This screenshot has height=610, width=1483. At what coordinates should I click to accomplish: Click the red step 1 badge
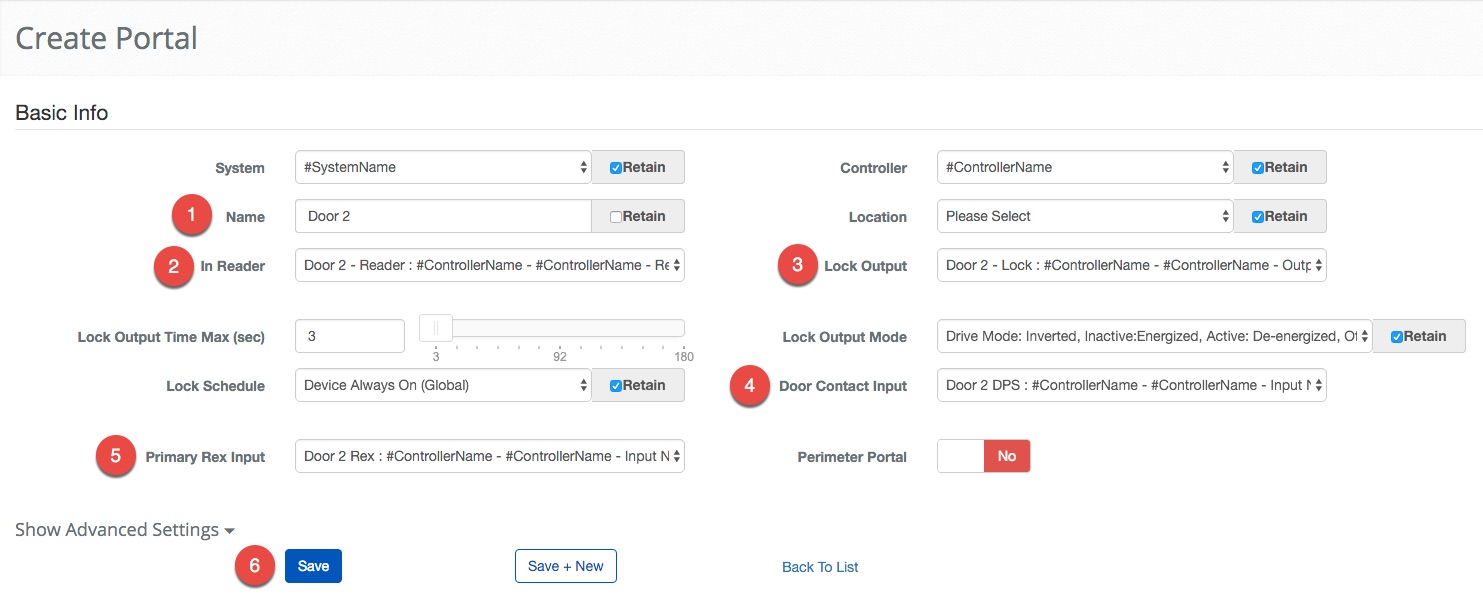tap(191, 216)
